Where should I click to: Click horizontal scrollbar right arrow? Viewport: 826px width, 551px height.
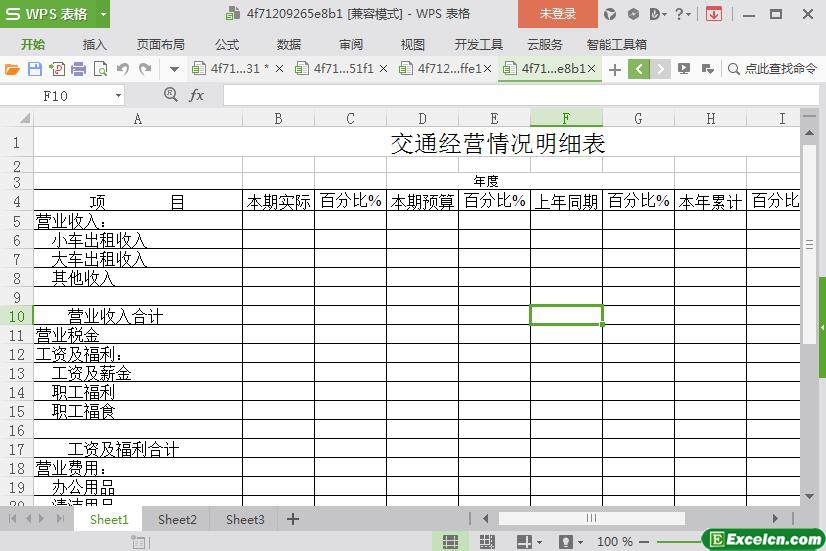[775, 519]
